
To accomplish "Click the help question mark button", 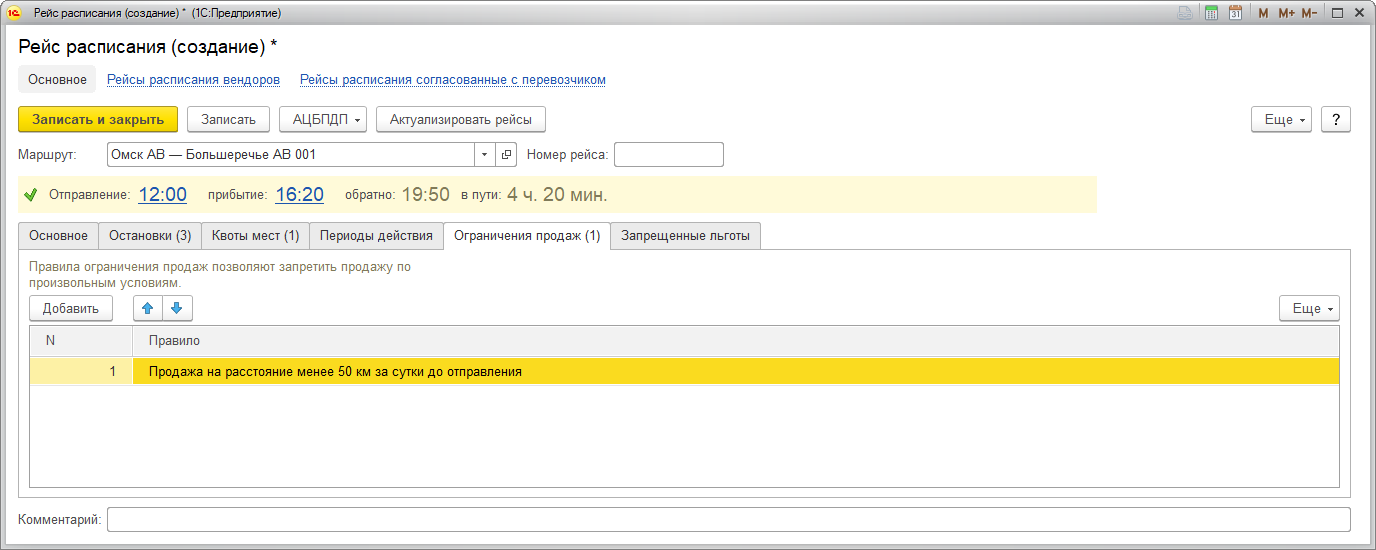I will coord(1336,119).
